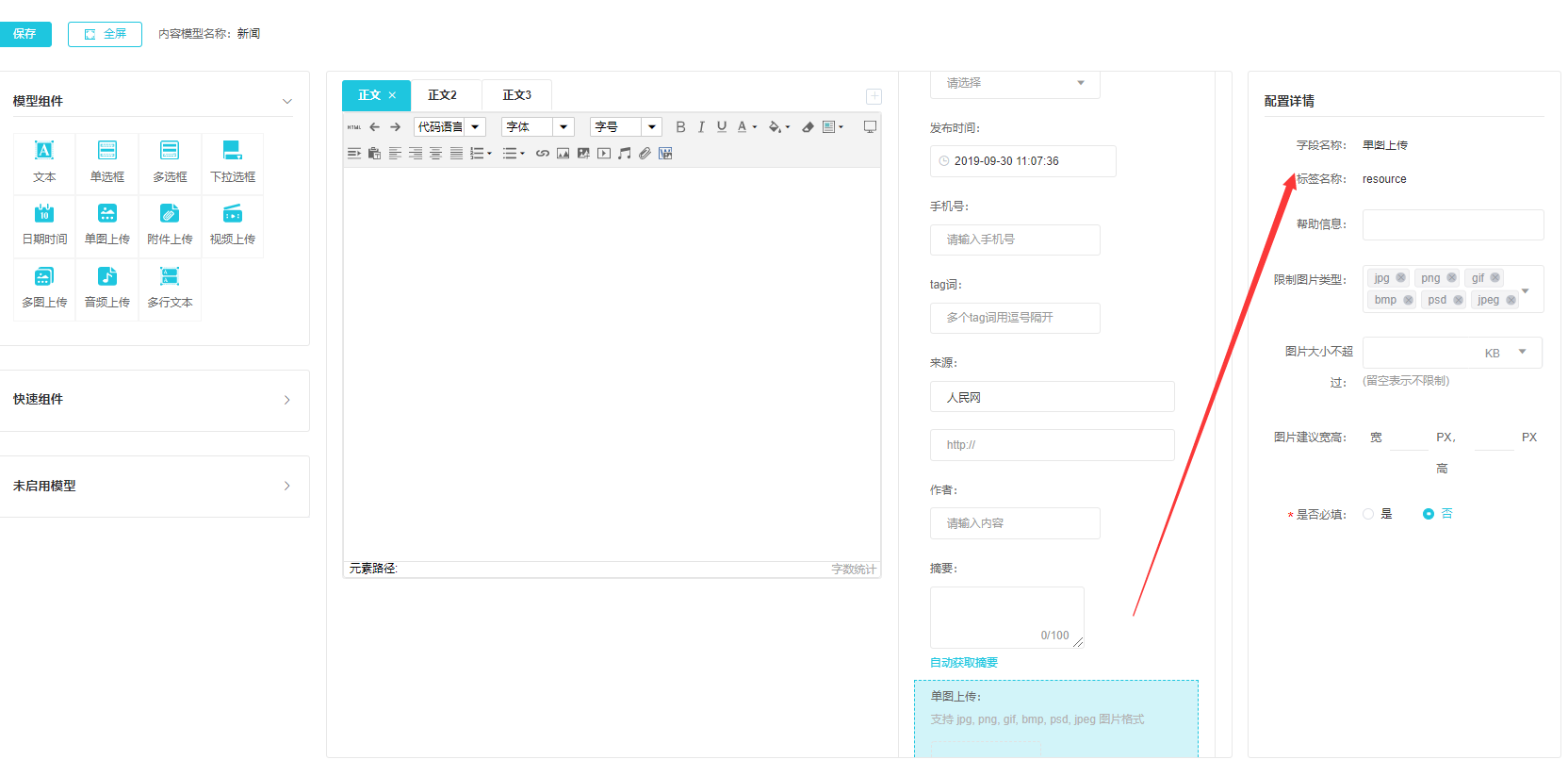Screen dimensions: 1568x760
Task: Insert video into the editor
Action: pyautogui.click(x=604, y=154)
